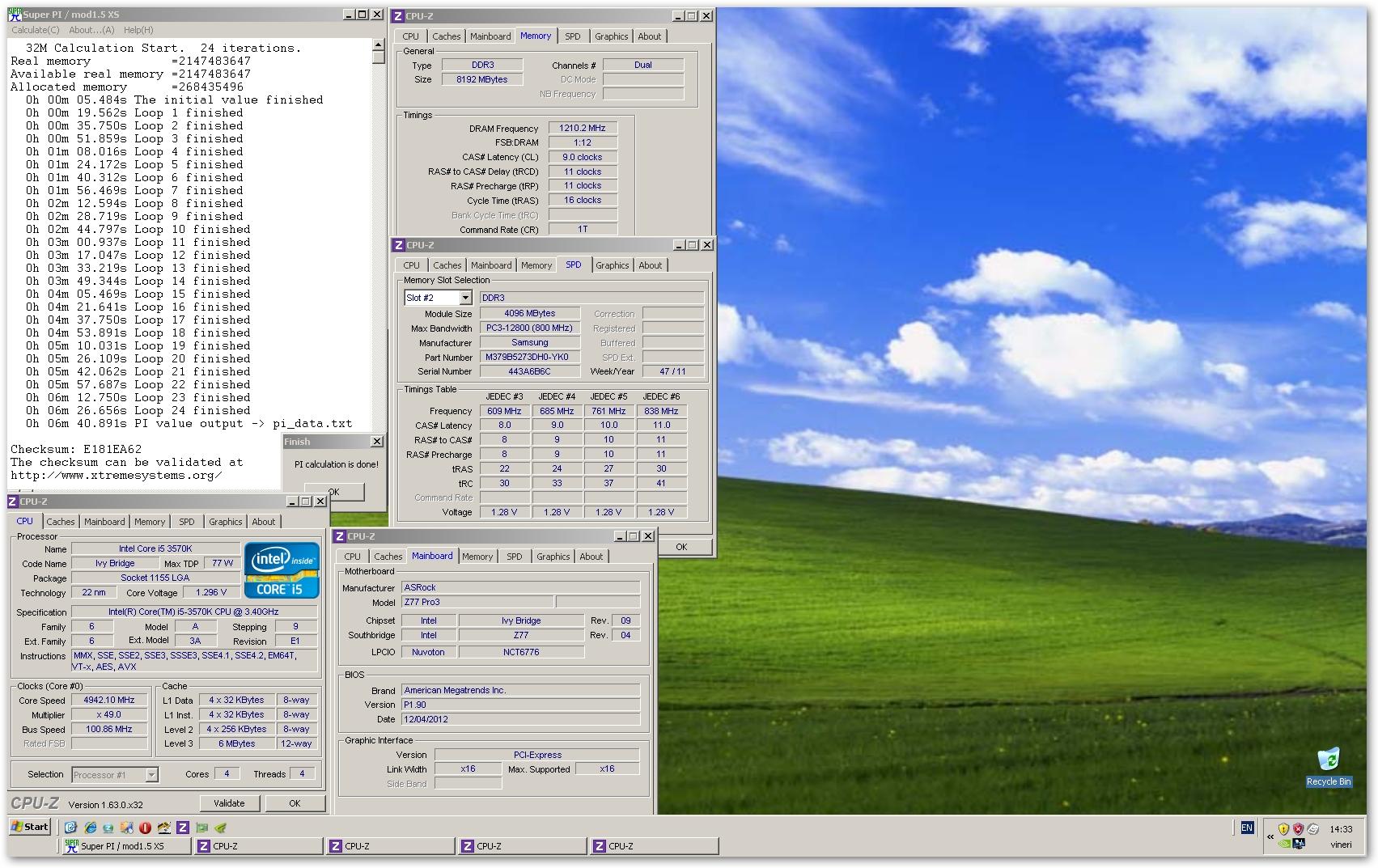Click the Intel Core i5 logo badge

[x=282, y=570]
